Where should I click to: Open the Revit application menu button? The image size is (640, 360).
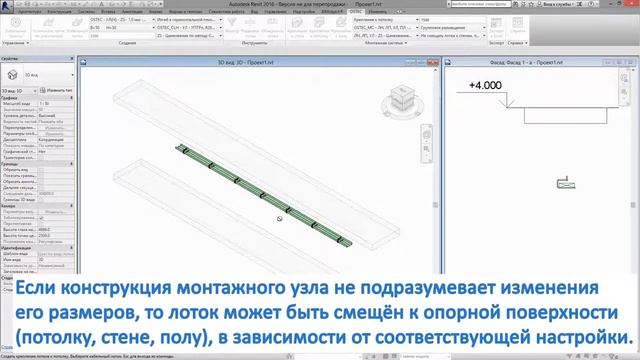[7, 7]
